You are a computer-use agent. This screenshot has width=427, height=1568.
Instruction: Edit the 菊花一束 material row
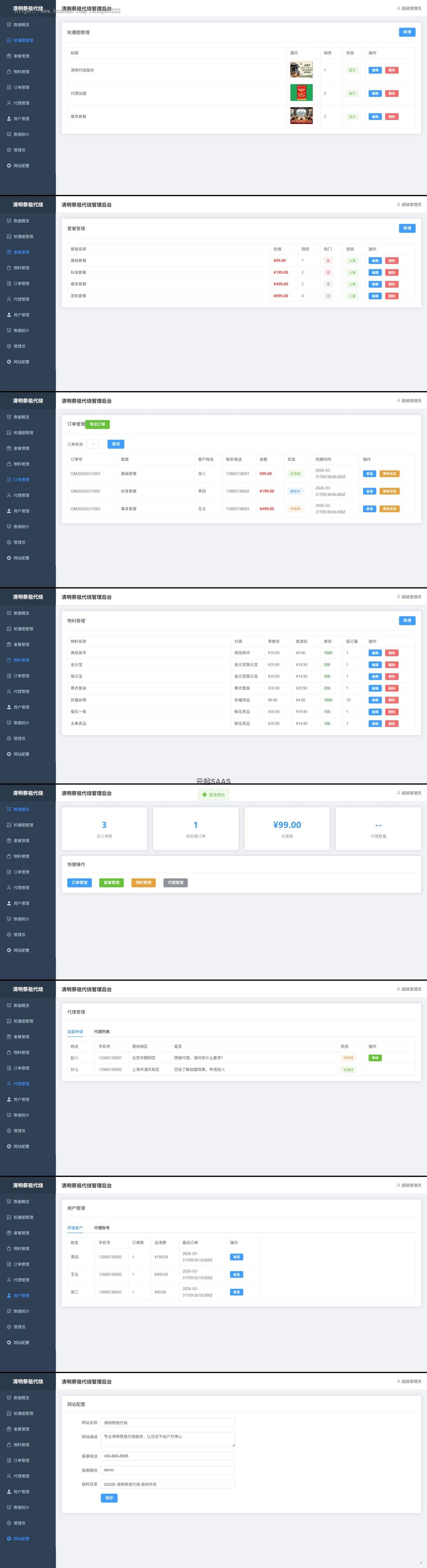375,712
